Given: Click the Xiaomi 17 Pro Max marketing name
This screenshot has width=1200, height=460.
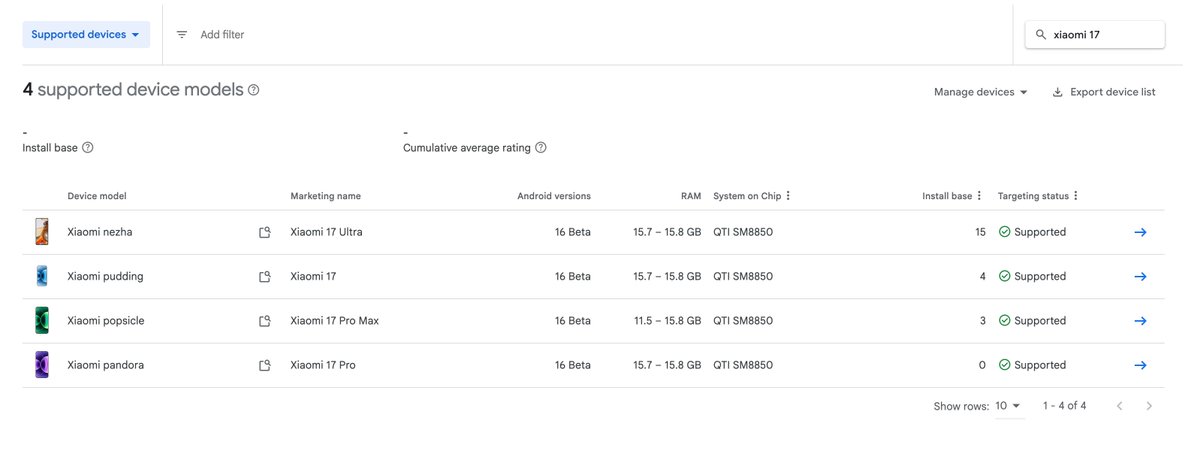Looking at the screenshot, I should (334, 321).
